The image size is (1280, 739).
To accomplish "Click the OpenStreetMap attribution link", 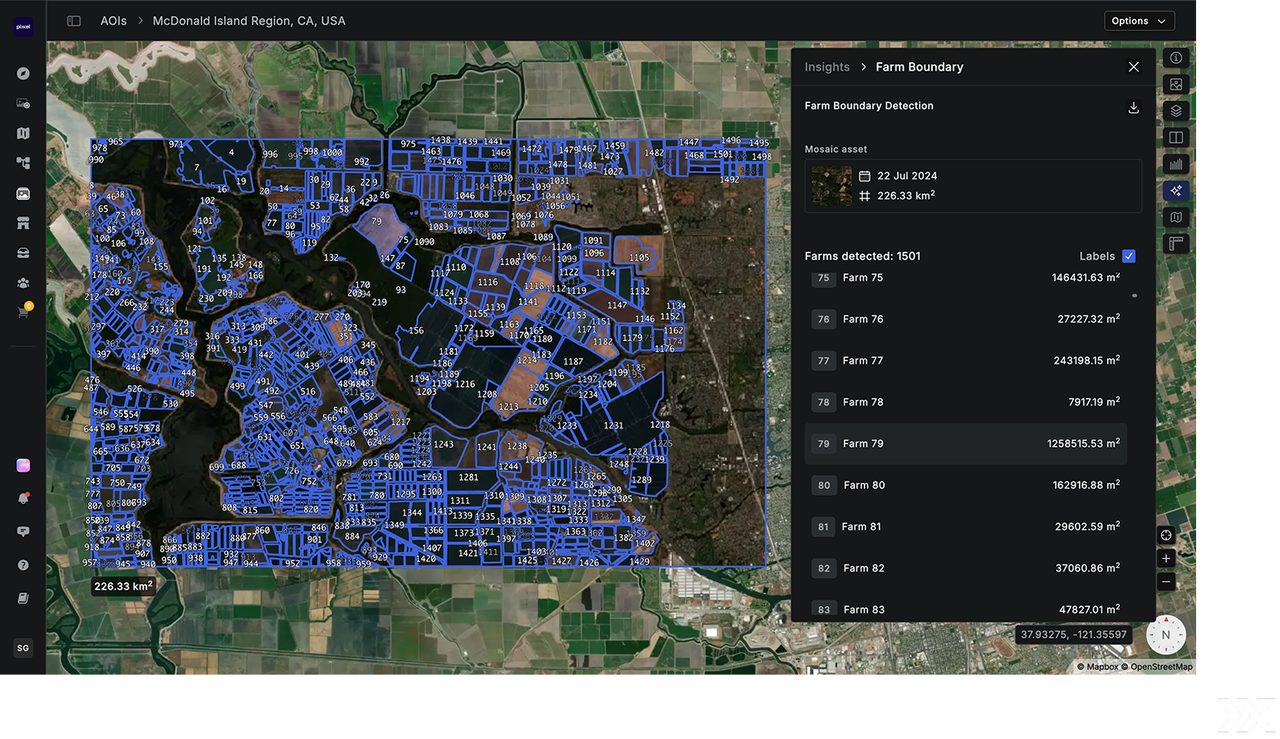I will tap(1157, 667).
